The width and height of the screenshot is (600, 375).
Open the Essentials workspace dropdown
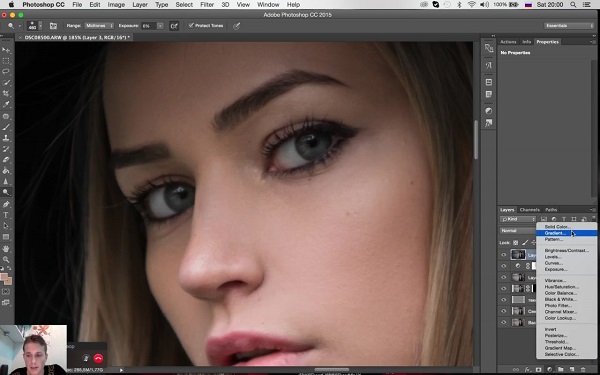coord(569,26)
